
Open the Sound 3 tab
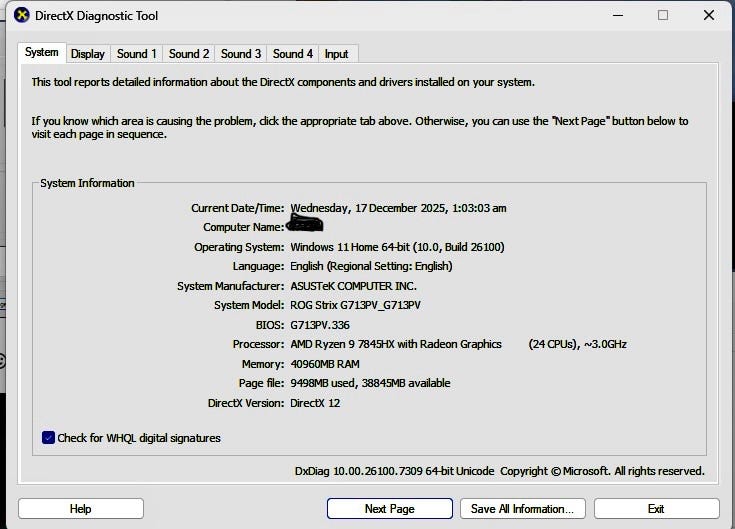(x=241, y=54)
